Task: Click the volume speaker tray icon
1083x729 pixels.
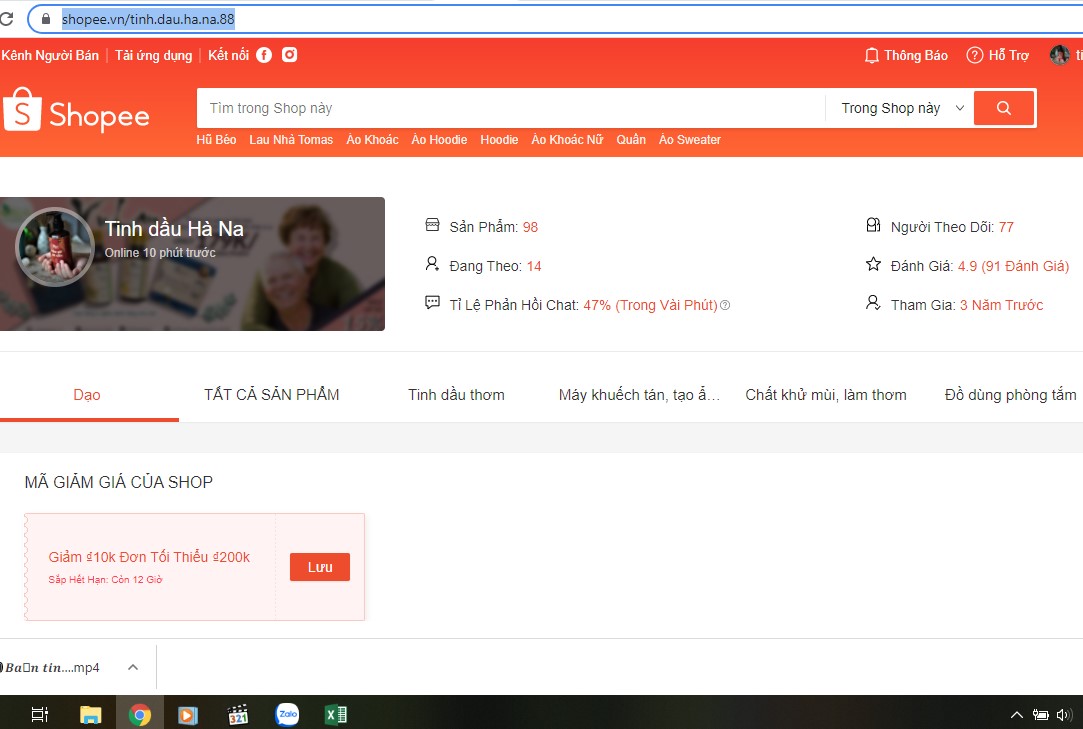Action: [1064, 715]
